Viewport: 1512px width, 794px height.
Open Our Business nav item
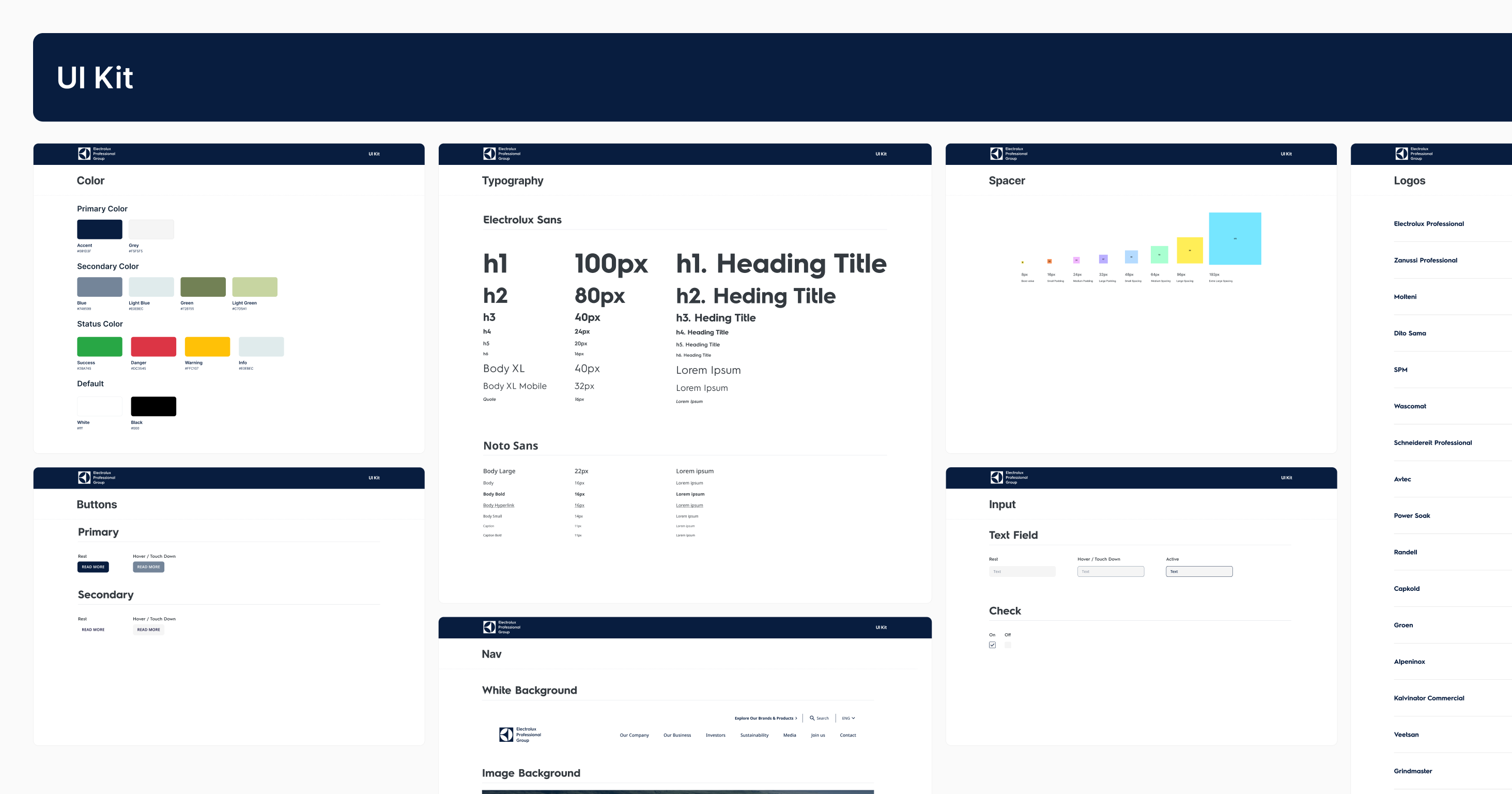pos(677,735)
